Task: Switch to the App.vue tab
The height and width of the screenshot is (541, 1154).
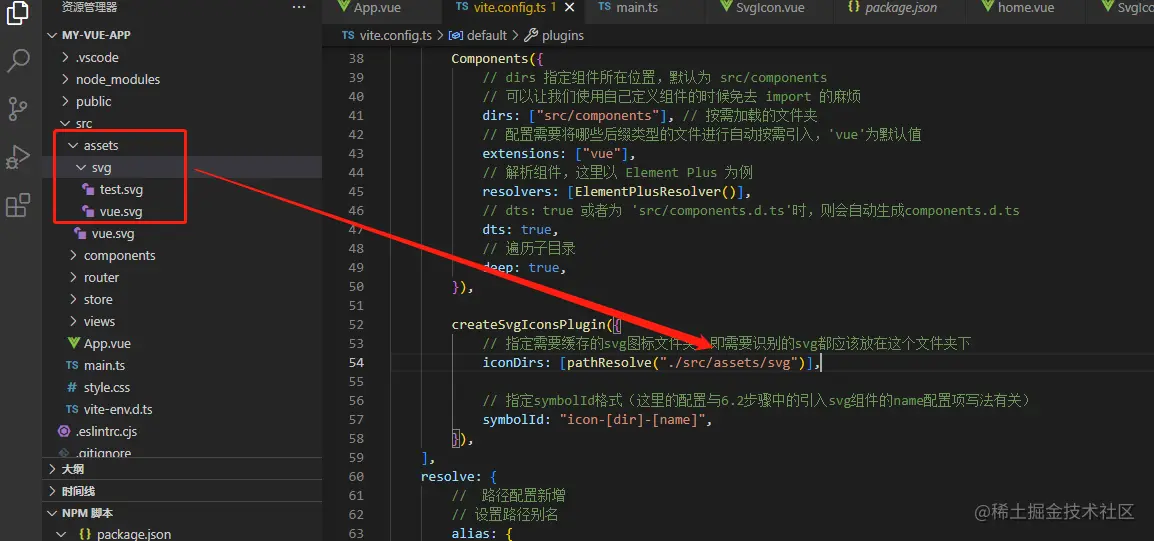Action: 369,7
